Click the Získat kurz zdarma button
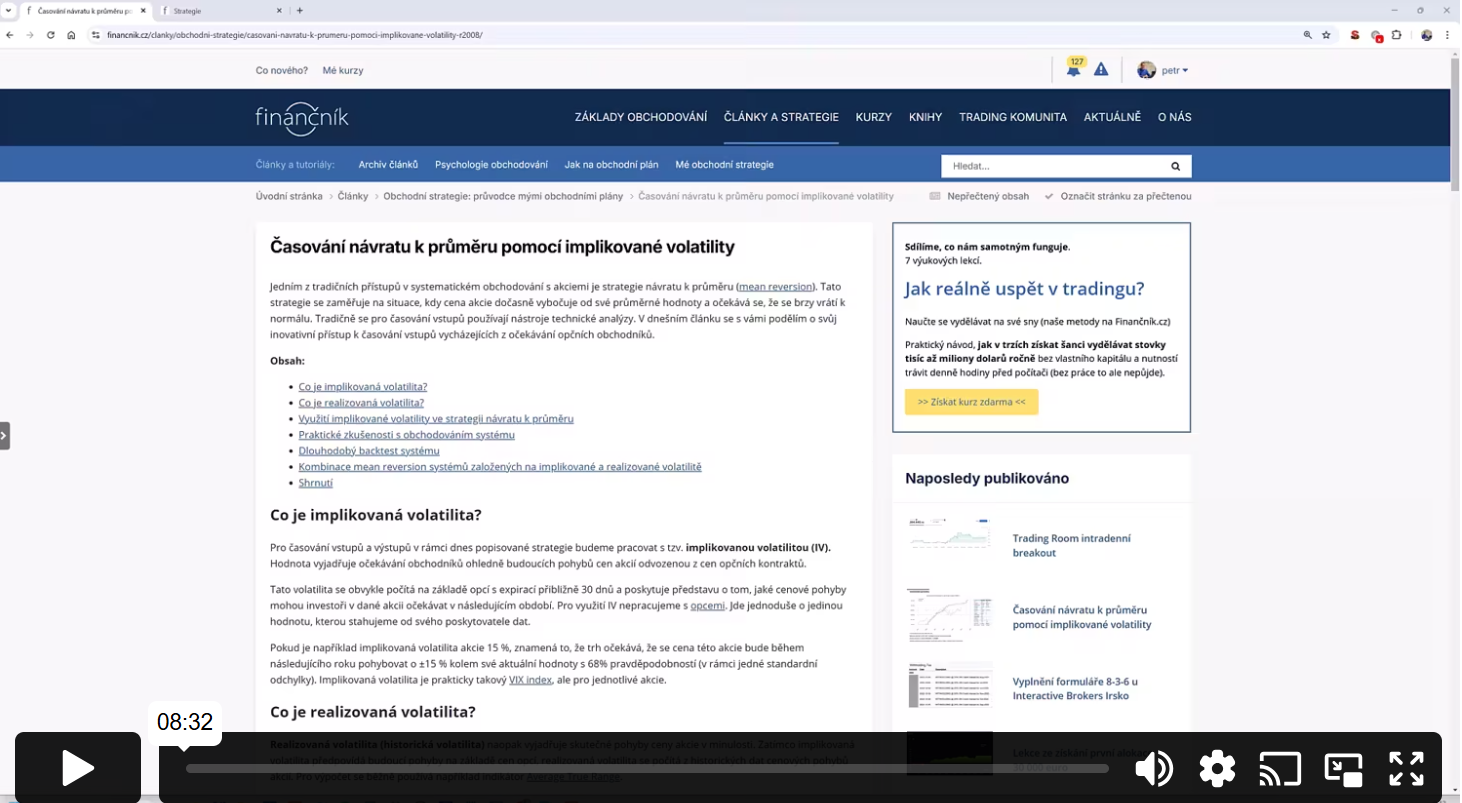This screenshot has height=803, width=1462. [972, 402]
